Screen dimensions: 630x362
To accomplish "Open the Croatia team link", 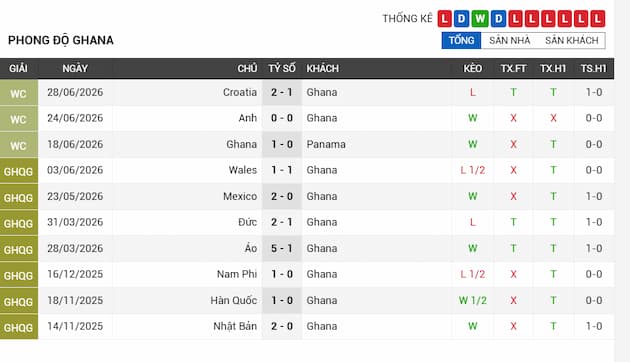I will (x=240, y=92).
